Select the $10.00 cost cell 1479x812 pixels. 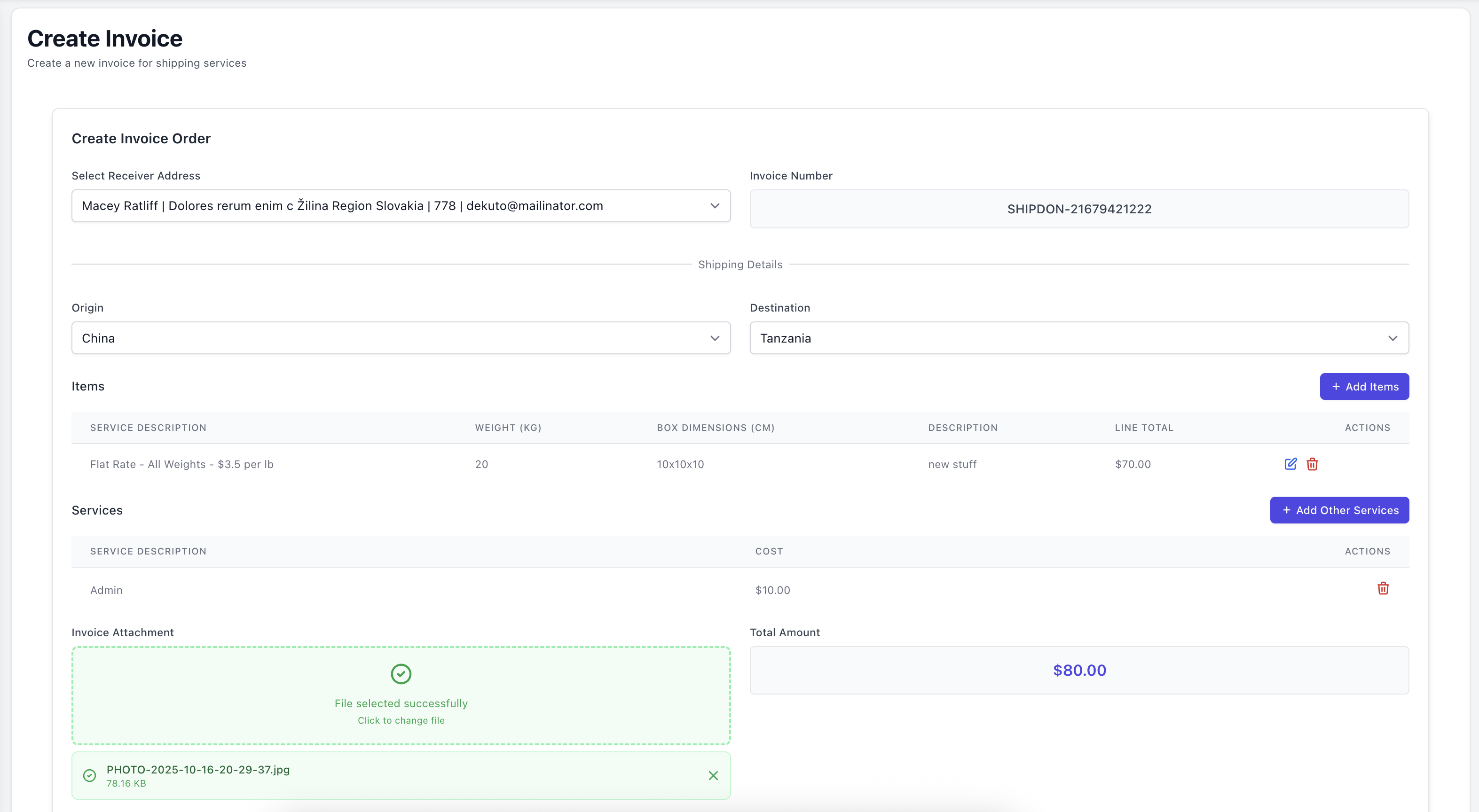(x=772, y=589)
